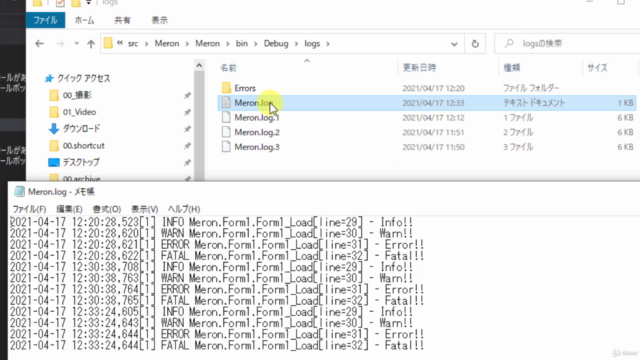Switch to the 表示 ribbon tab

(x=160, y=20)
